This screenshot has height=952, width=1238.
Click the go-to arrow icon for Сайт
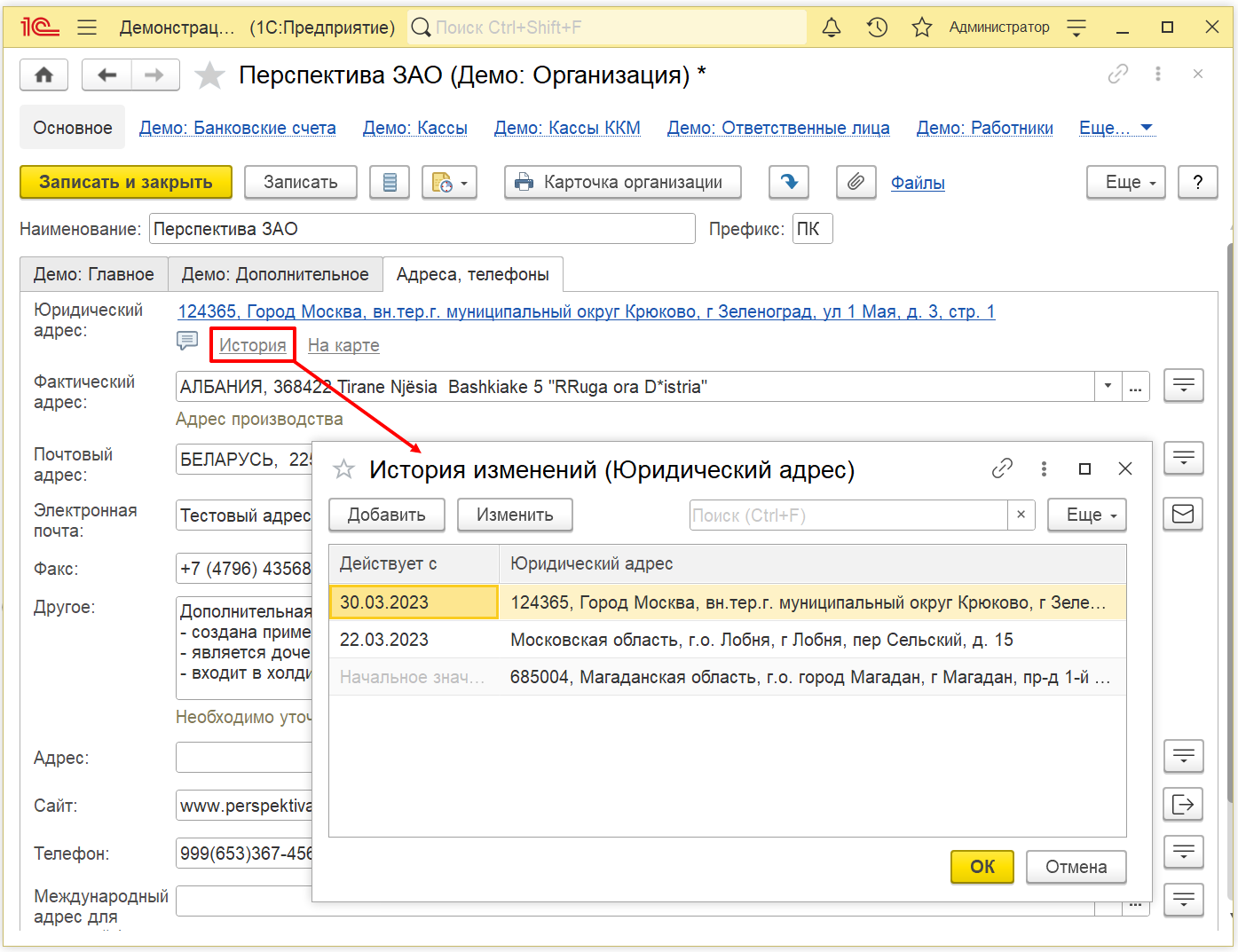click(x=1184, y=804)
